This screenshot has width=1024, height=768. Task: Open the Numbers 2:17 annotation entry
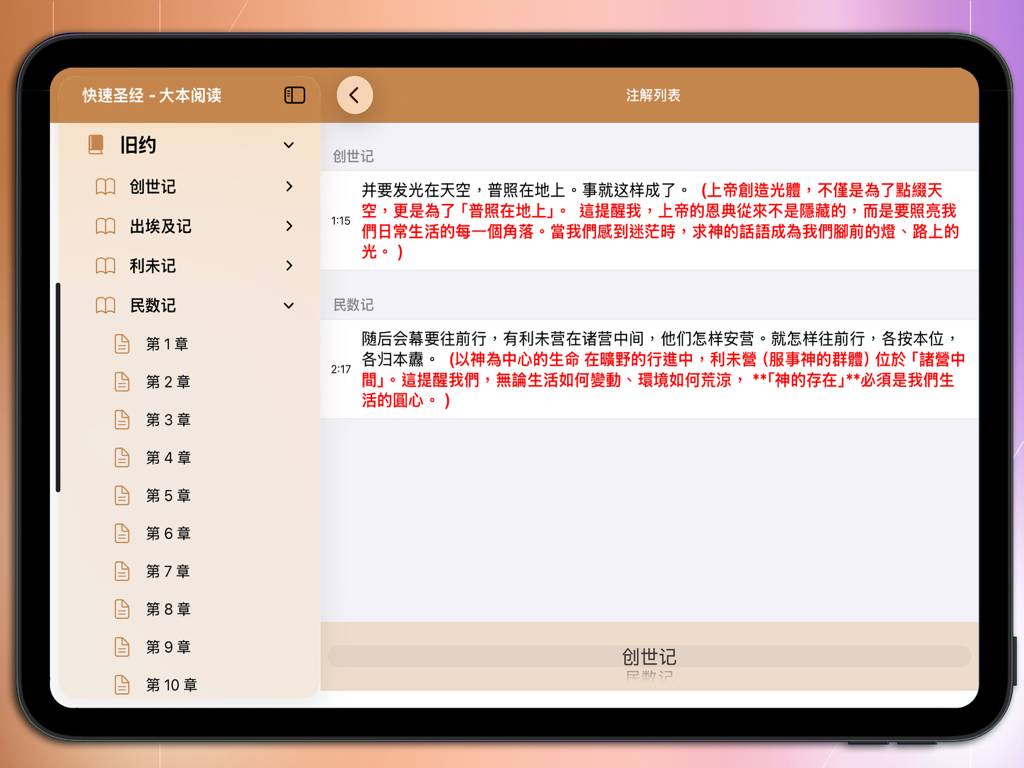[660, 370]
